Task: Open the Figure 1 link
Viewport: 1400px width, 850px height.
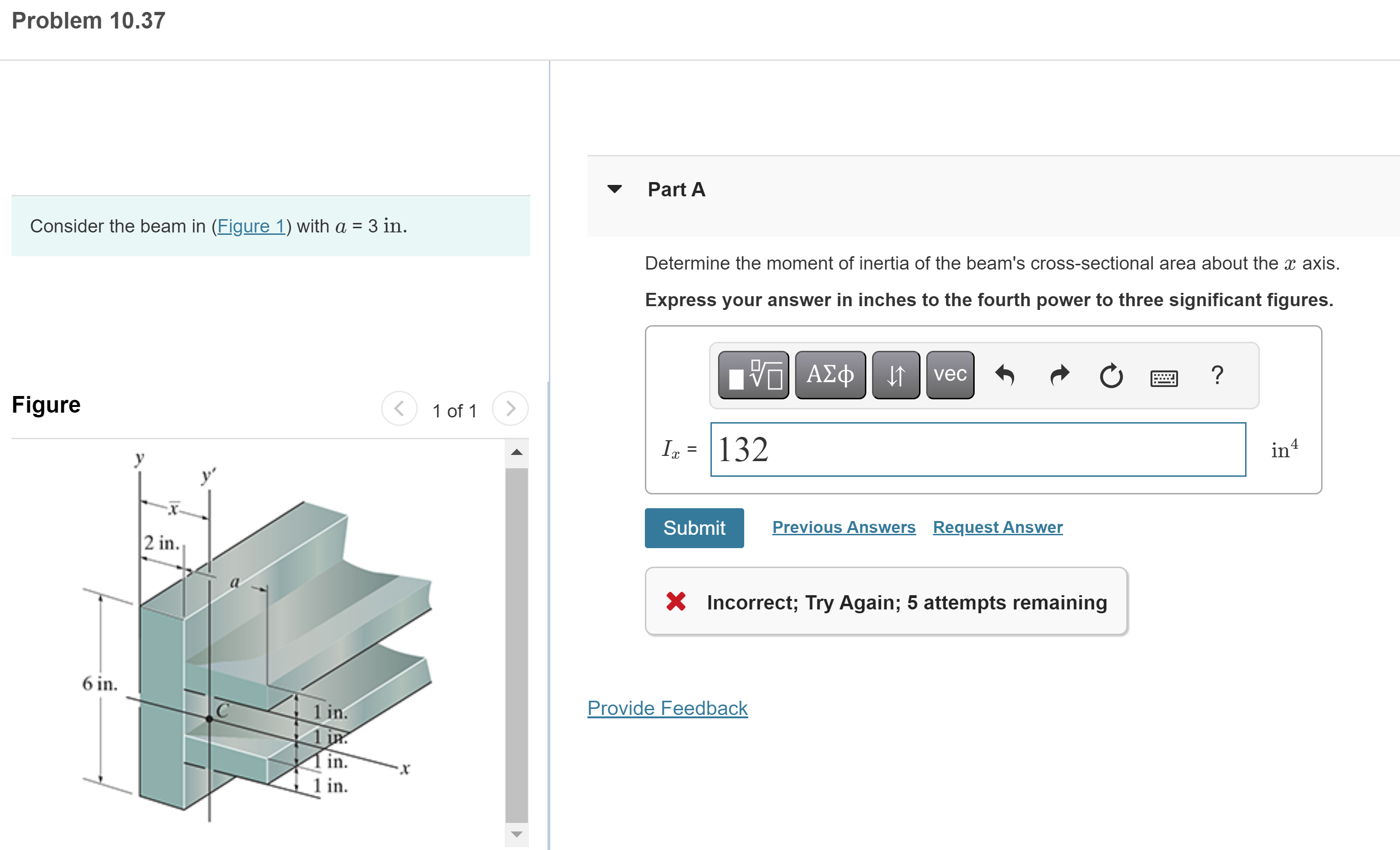Action: click(251, 226)
